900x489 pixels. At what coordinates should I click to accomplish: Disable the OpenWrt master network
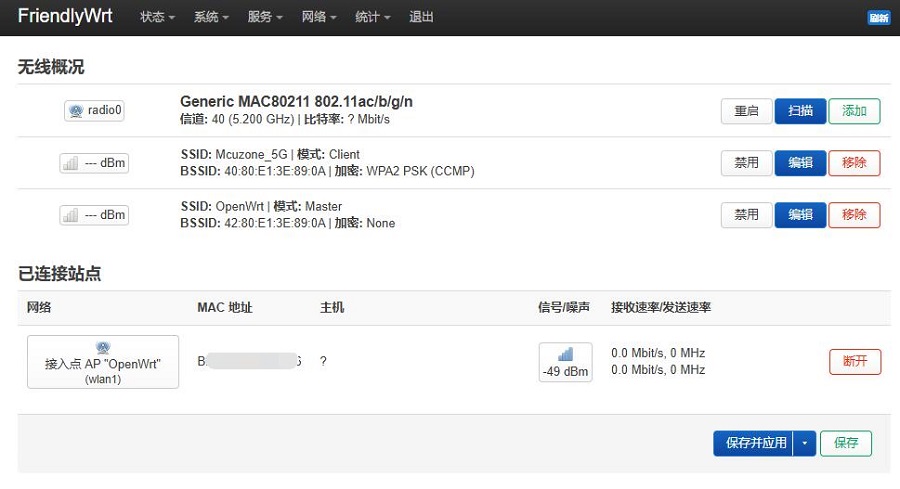click(746, 215)
